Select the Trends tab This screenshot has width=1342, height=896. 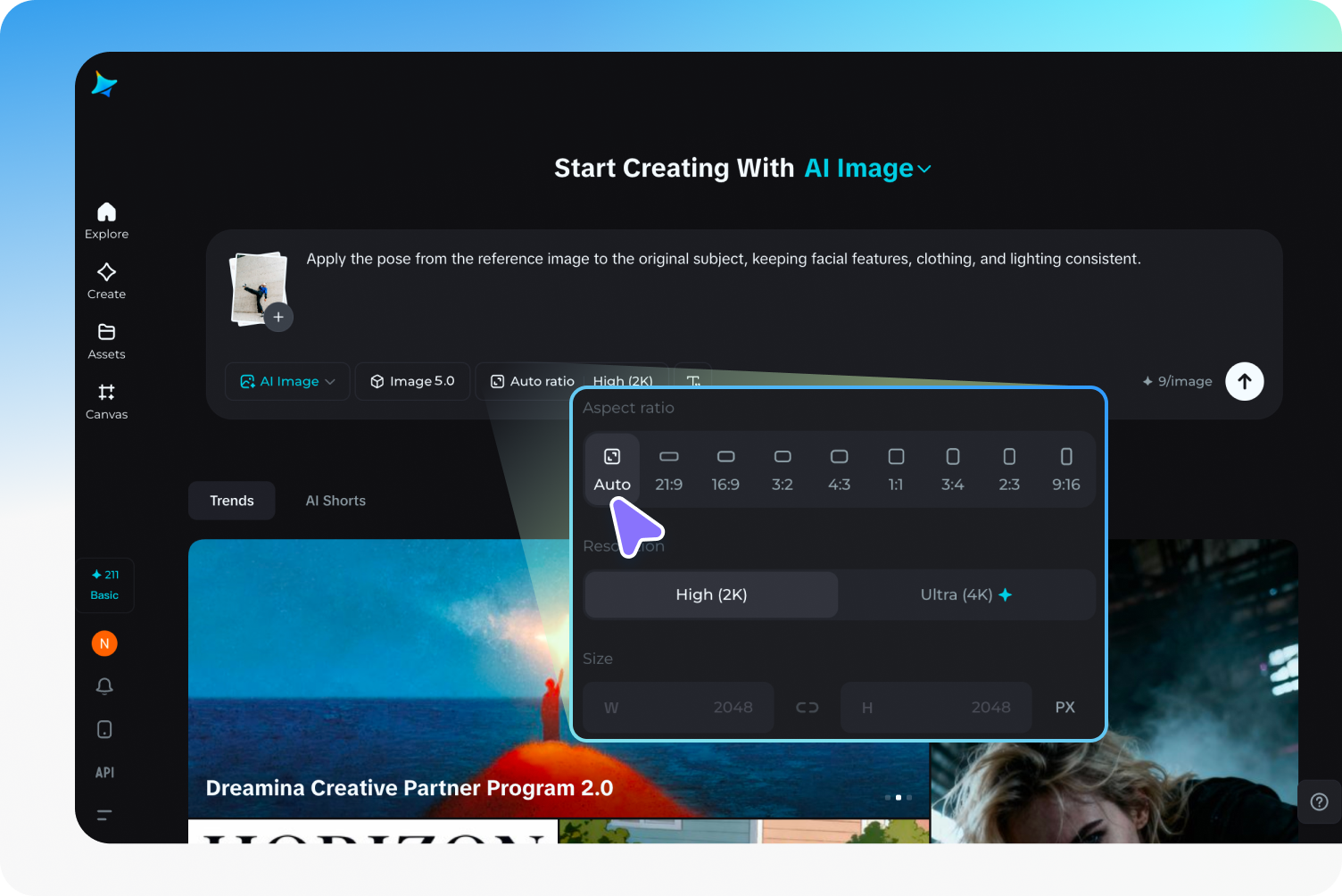(231, 501)
